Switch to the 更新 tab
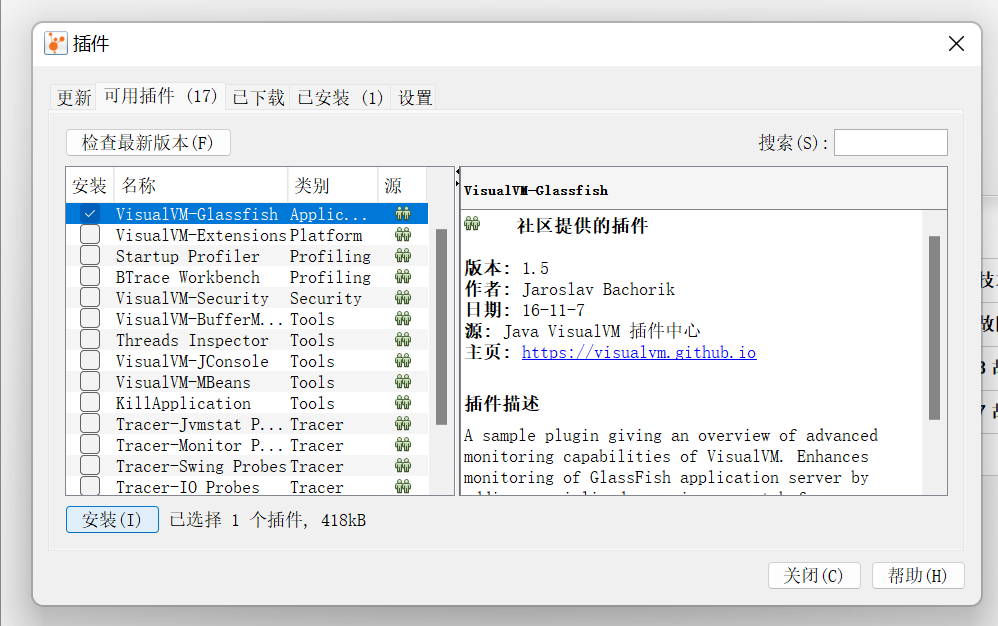Viewport: 998px width, 626px height. click(74, 97)
